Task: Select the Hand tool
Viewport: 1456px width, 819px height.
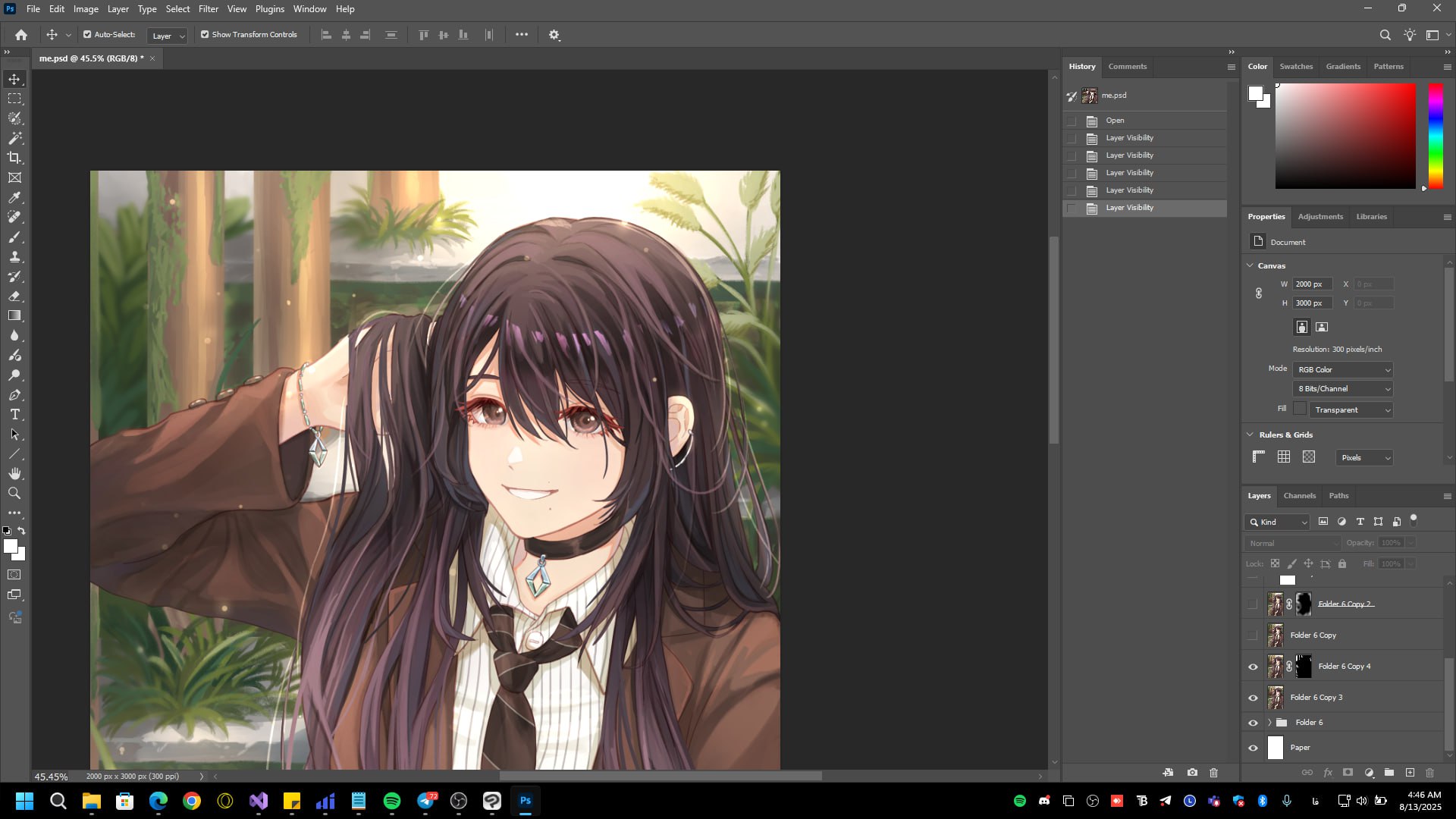Action: [14, 473]
